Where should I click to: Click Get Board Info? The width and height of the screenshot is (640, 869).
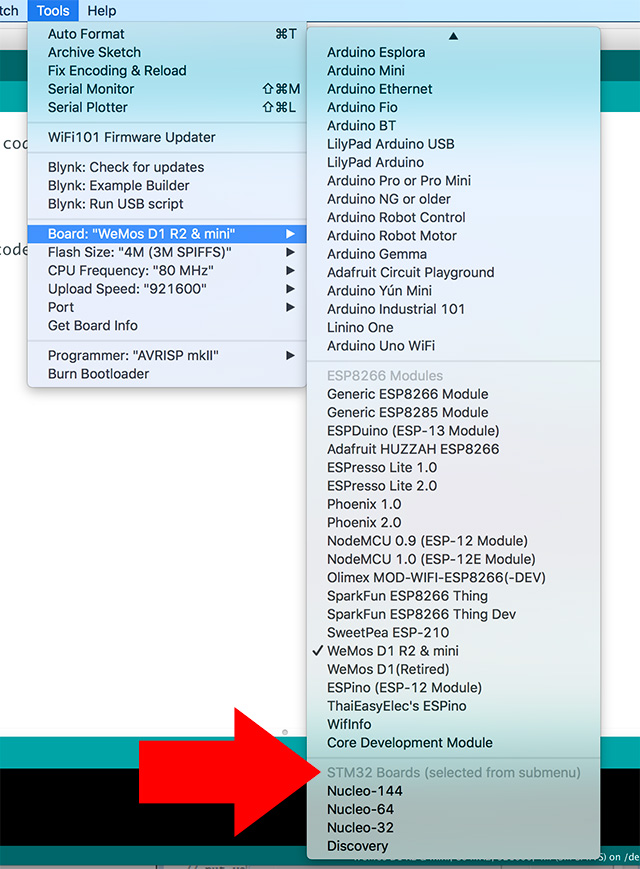[x=93, y=325]
